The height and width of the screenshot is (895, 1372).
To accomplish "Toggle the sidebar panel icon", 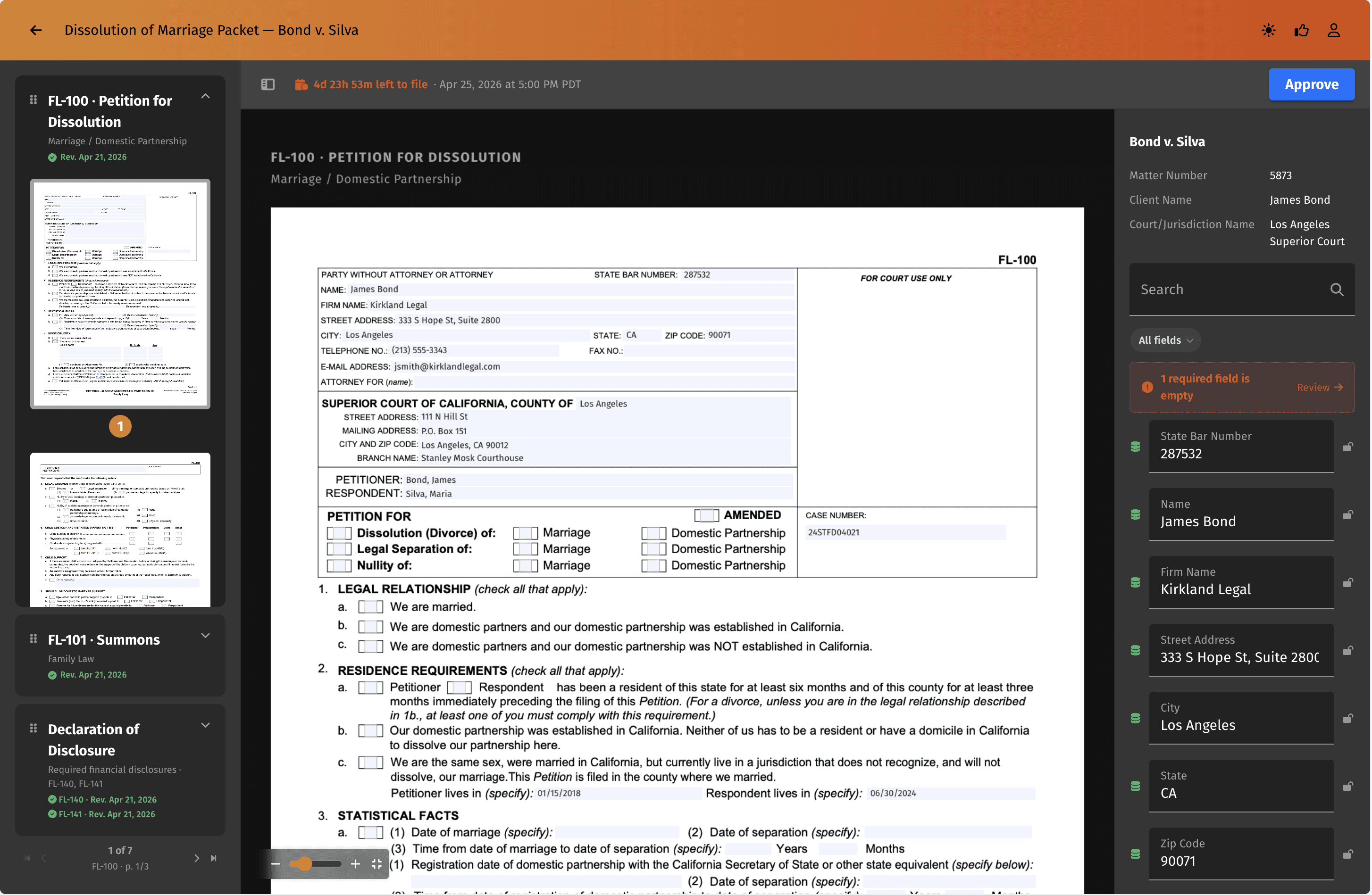I will pyautogui.click(x=268, y=84).
